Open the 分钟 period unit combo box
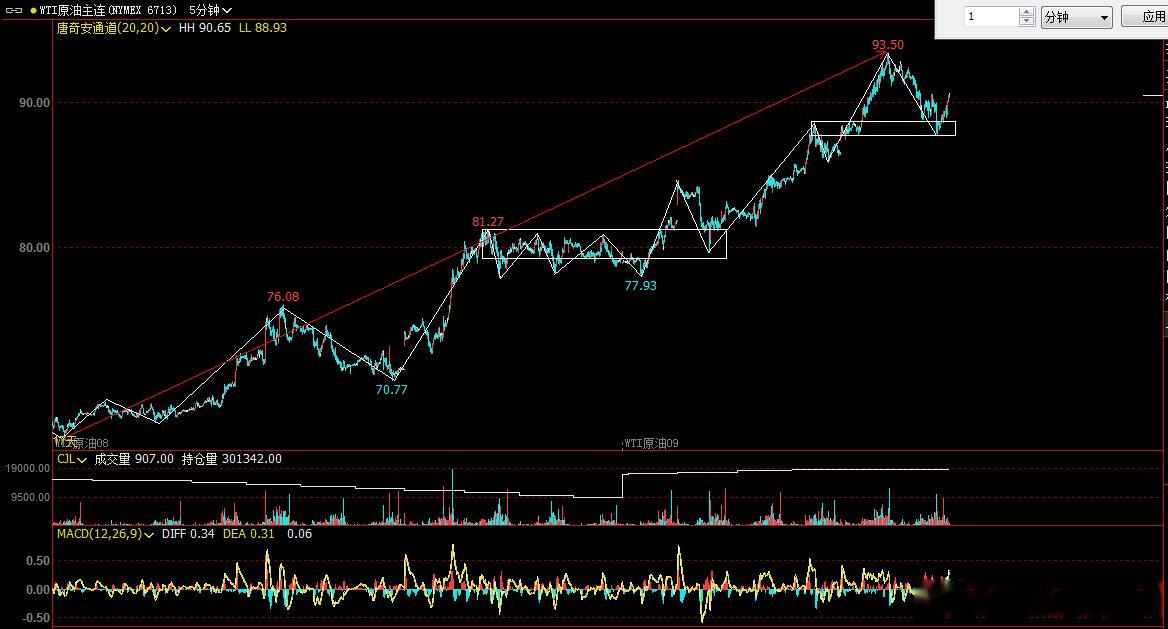The image size is (1168, 629). click(1076, 17)
